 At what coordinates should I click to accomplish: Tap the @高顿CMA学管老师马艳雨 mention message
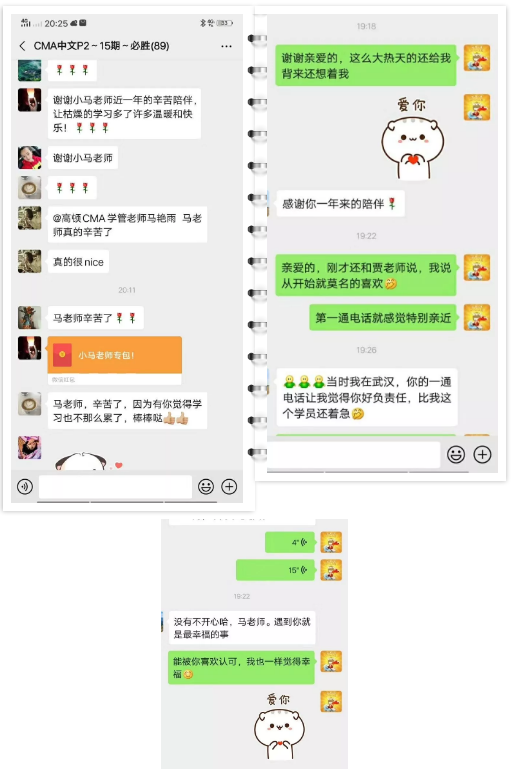coord(128,224)
